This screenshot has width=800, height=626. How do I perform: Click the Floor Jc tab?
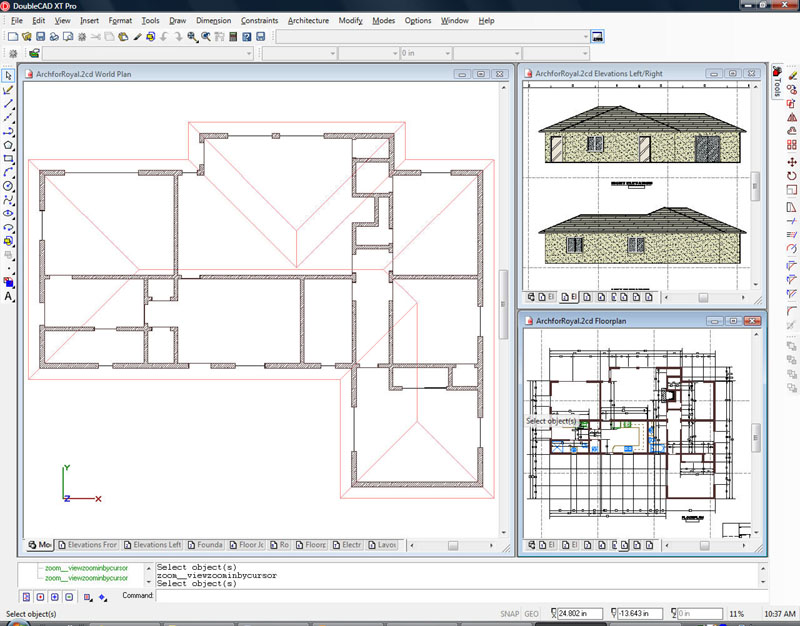click(246, 545)
